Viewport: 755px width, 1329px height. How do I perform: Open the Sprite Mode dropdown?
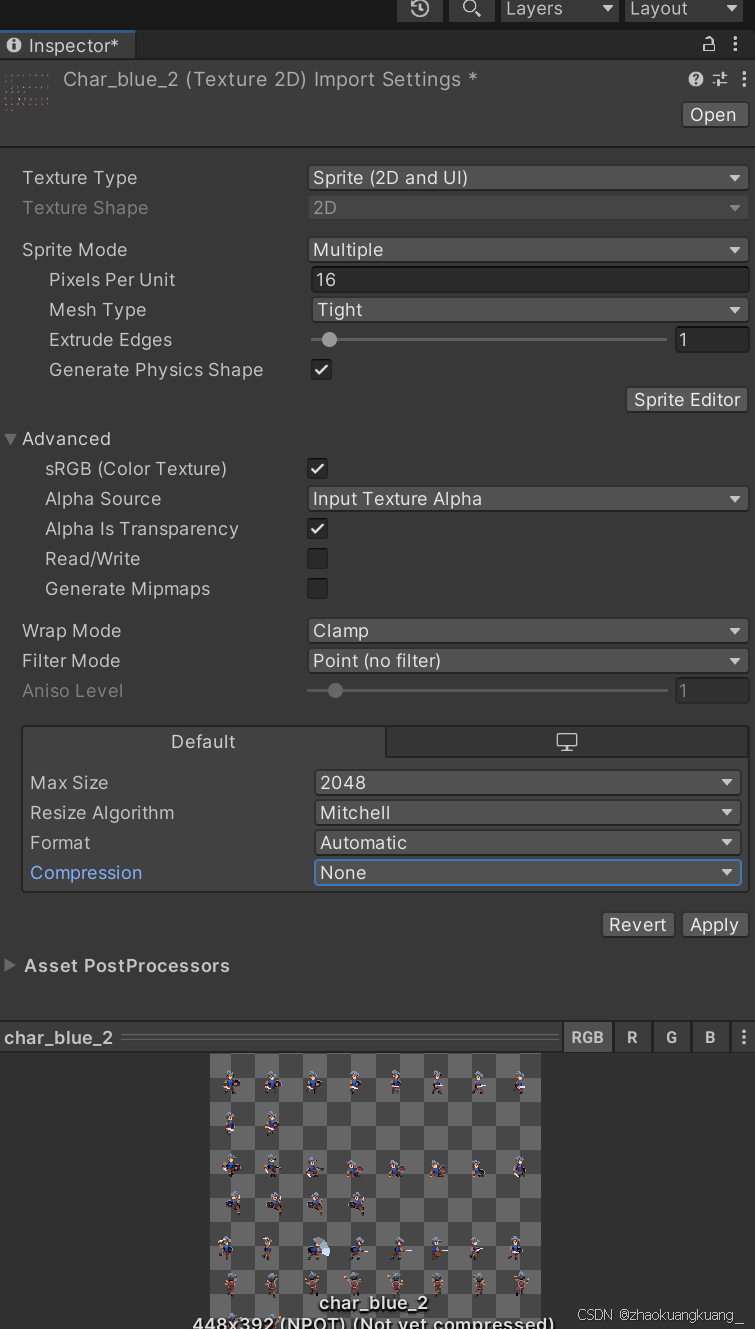[x=528, y=250]
